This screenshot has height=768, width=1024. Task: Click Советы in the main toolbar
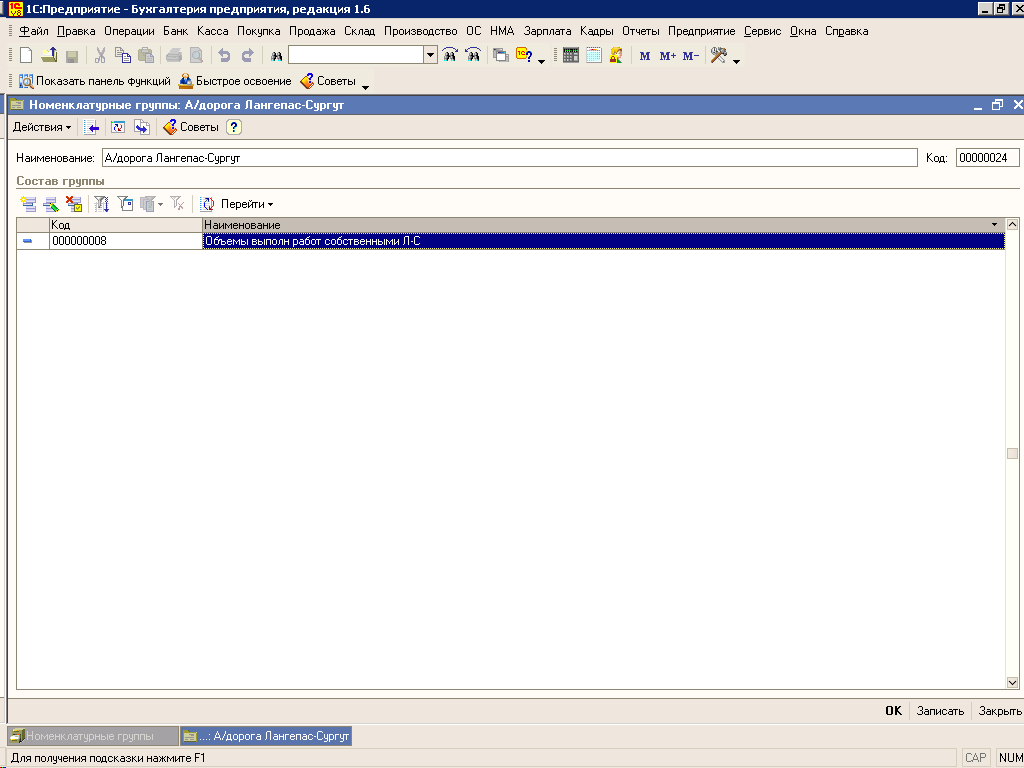(x=328, y=81)
